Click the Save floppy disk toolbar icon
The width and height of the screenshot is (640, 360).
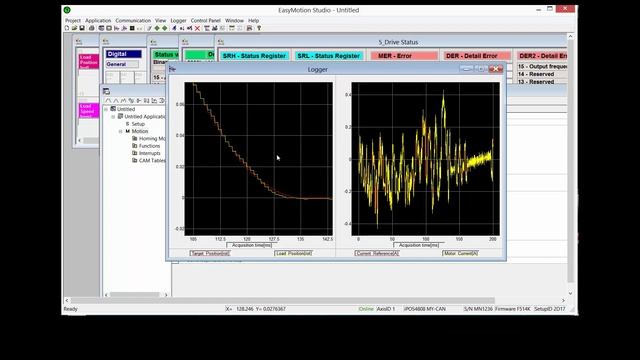[x=82, y=28]
